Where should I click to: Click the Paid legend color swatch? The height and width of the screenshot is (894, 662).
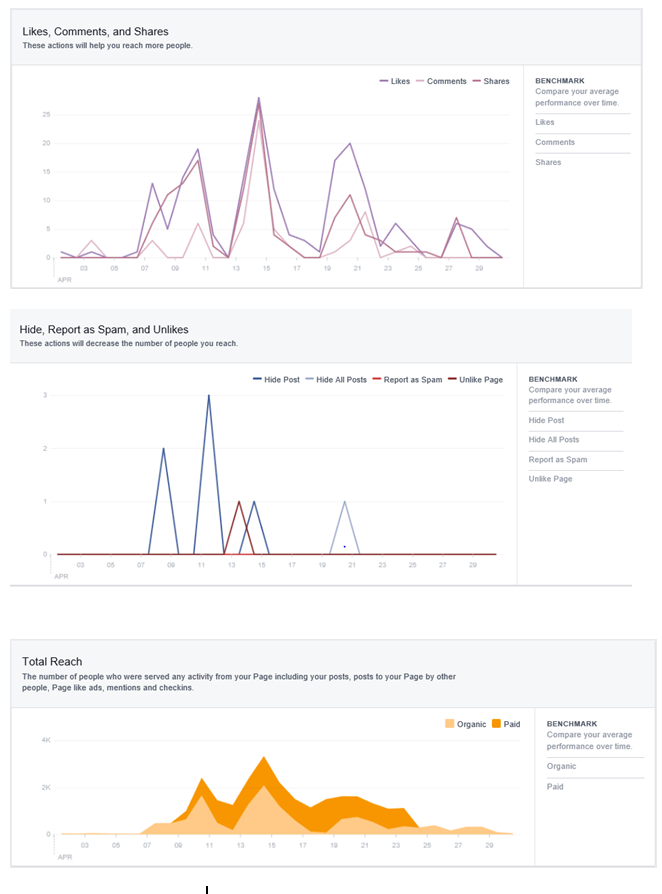(496, 724)
